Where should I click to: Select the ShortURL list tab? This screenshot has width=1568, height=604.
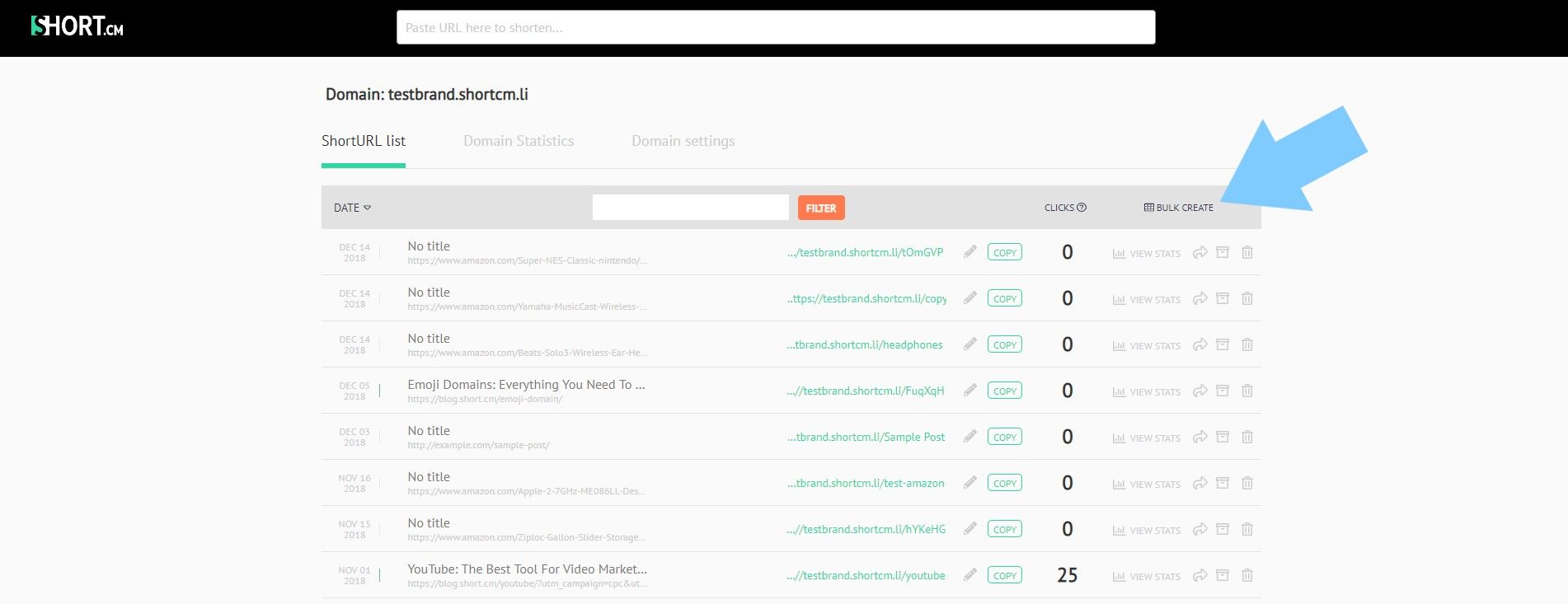click(x=364, y=141)
